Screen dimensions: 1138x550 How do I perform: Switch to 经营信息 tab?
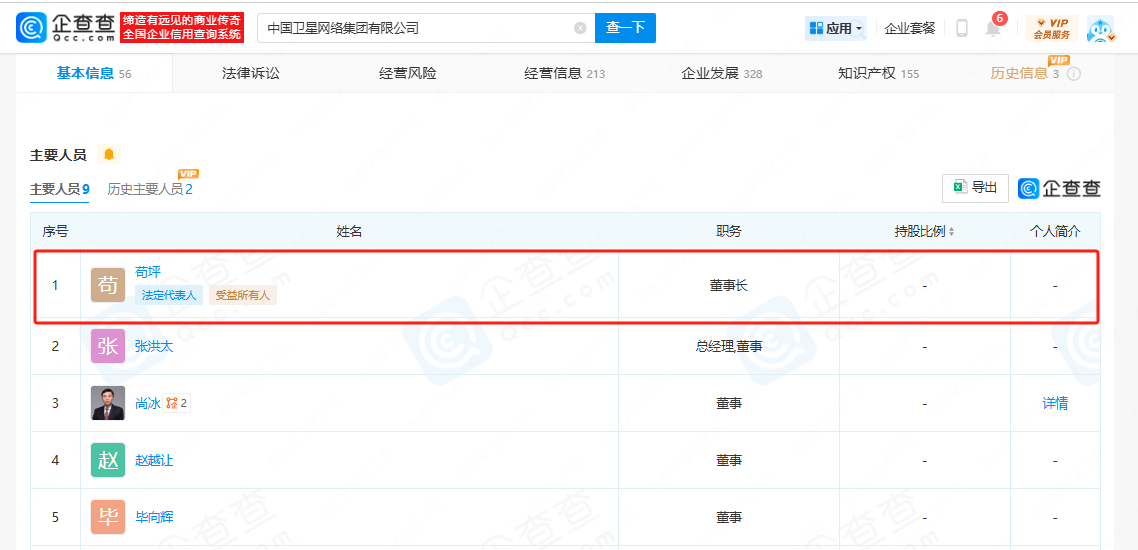click(x=565, y=73)
